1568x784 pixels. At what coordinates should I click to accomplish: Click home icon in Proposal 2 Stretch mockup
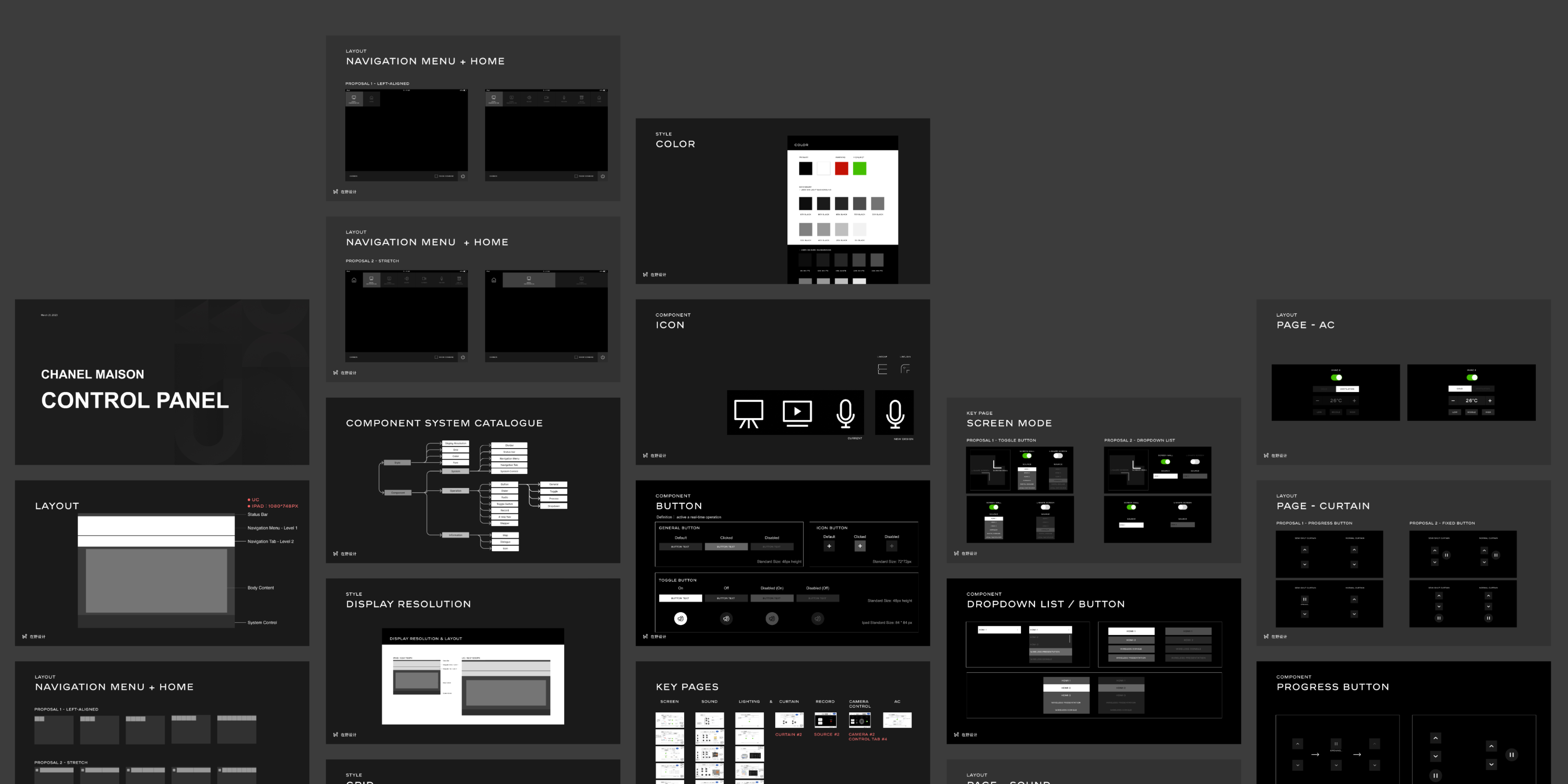click(x=354, y=280)
